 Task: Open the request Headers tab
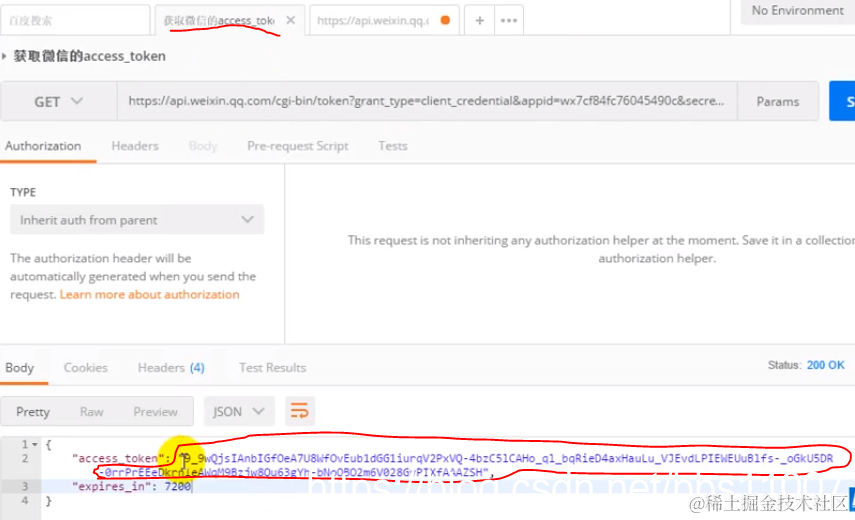135,146
